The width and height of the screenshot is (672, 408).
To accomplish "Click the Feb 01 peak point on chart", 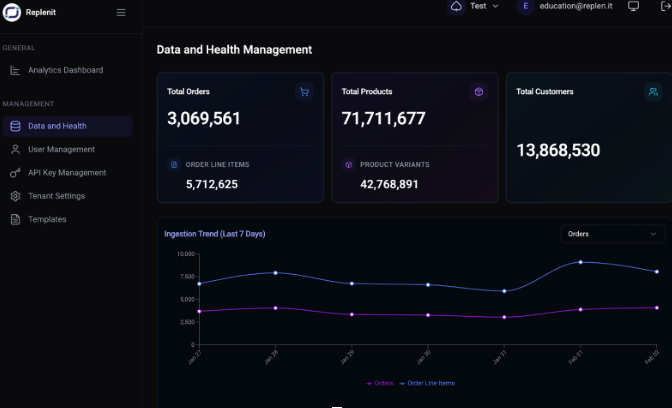I will point(580,262).
